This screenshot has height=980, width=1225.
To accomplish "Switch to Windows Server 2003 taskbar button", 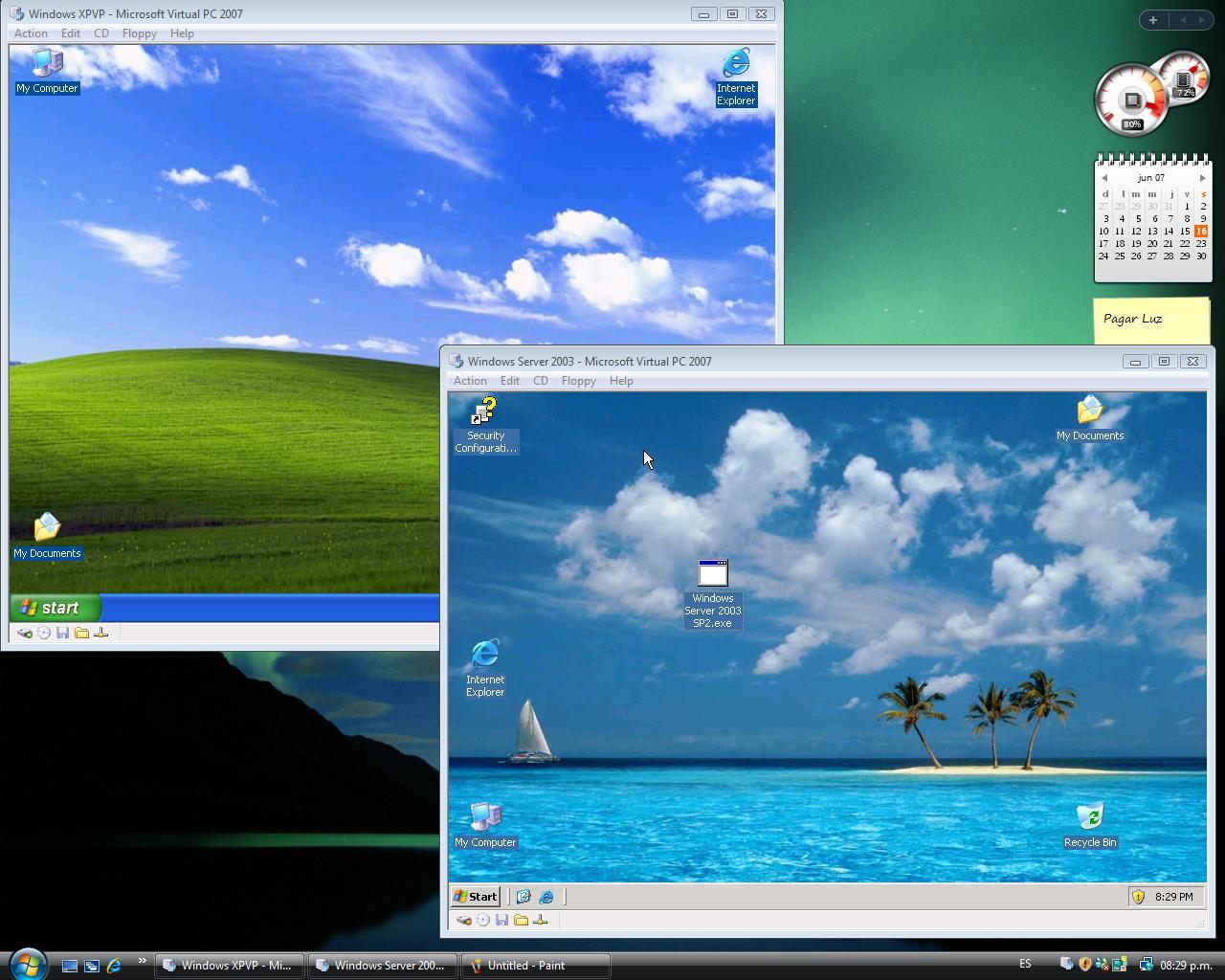I will click(383, 966).
